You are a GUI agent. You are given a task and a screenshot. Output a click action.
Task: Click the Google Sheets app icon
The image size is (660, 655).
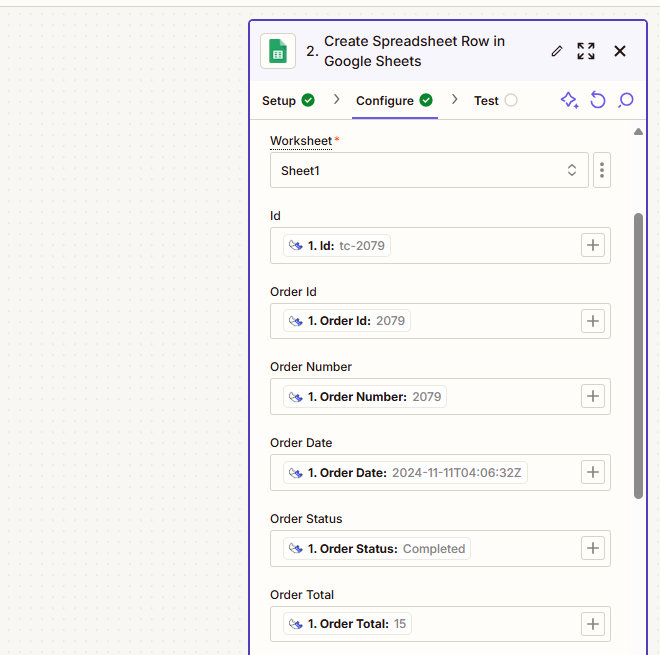[x=278, y=51]
